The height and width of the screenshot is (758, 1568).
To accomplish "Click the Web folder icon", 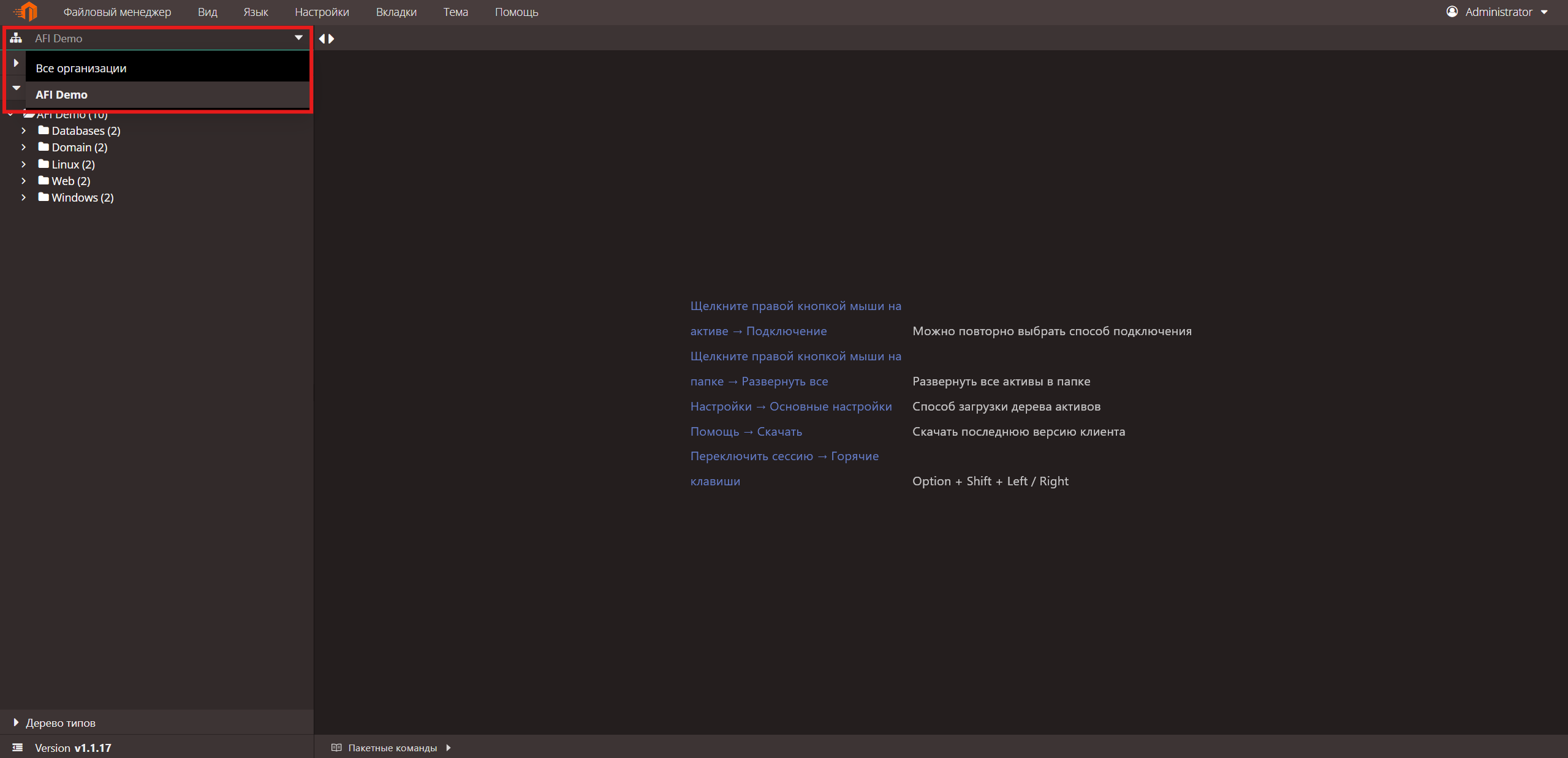I will coord(44,180).
